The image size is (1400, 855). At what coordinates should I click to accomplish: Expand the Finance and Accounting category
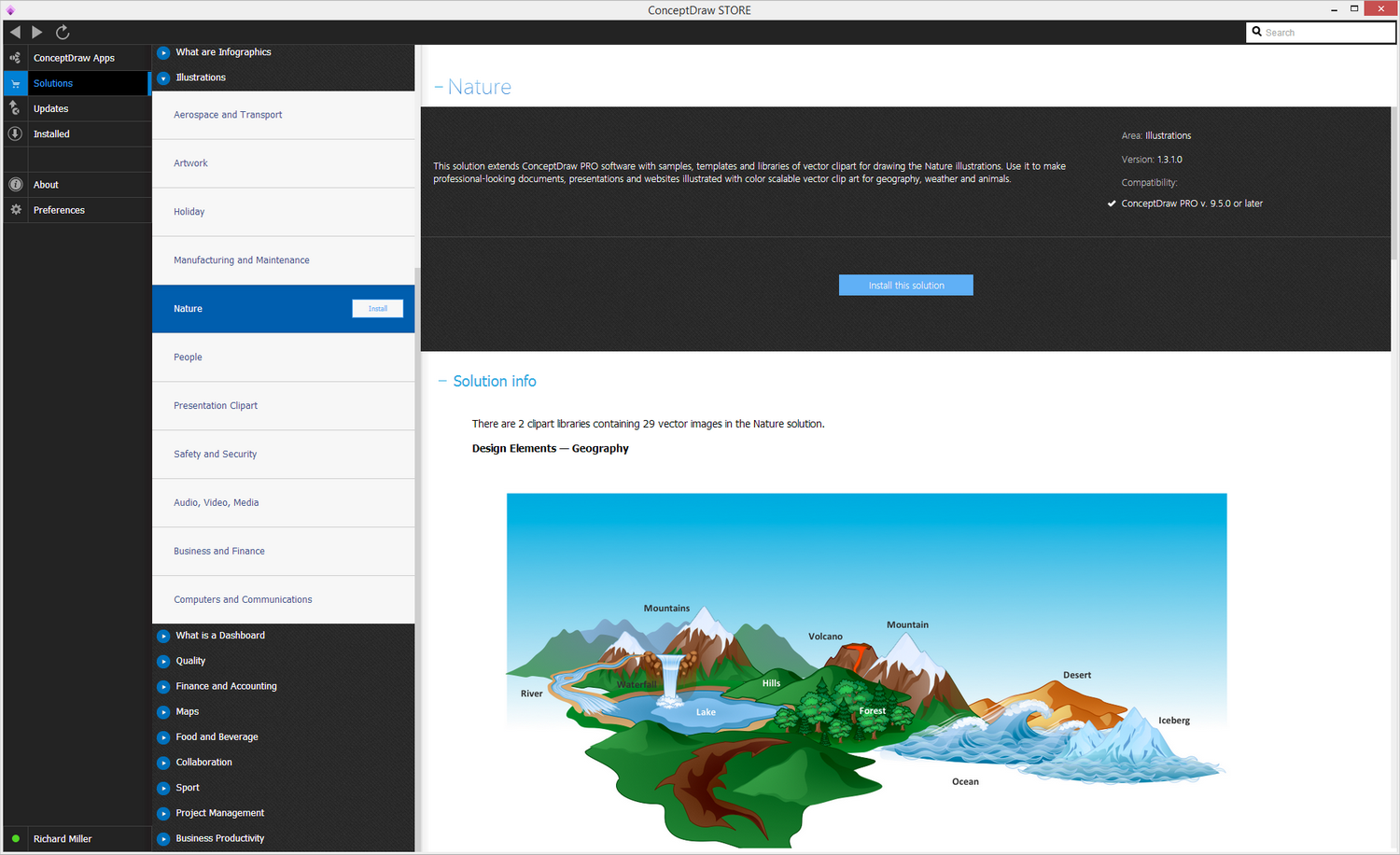[163, 686]
